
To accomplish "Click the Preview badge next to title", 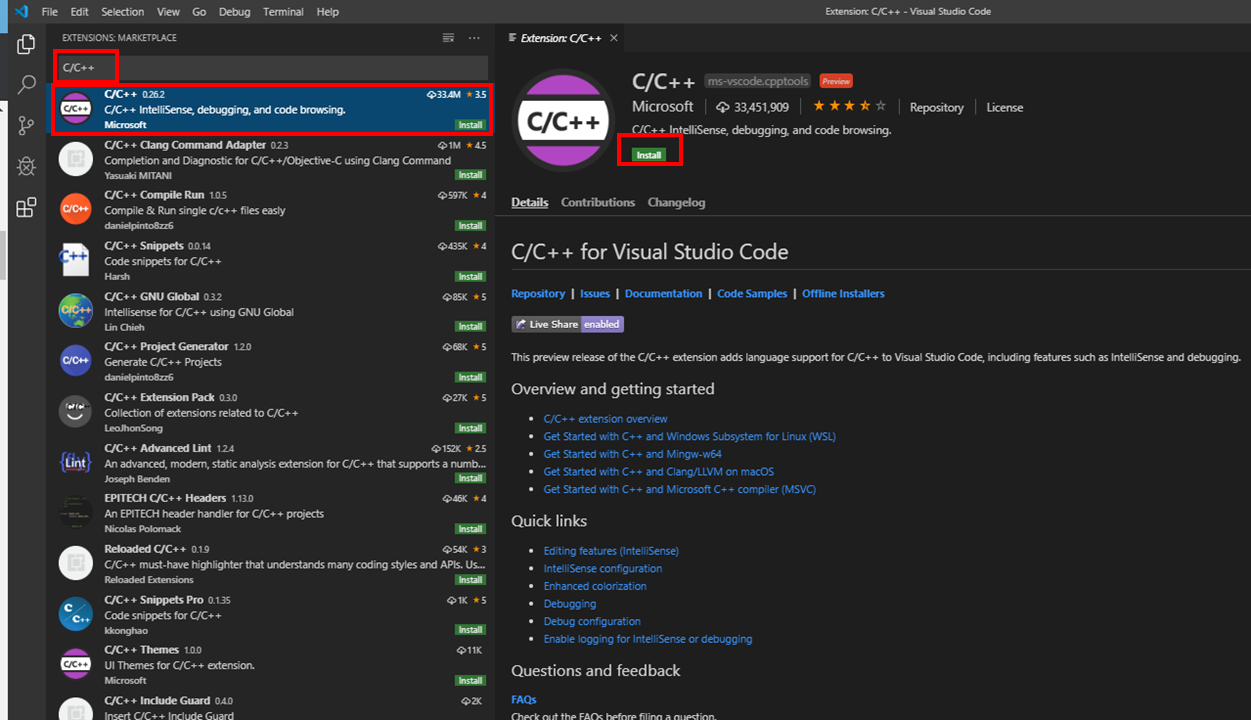I will click(836, 81).
